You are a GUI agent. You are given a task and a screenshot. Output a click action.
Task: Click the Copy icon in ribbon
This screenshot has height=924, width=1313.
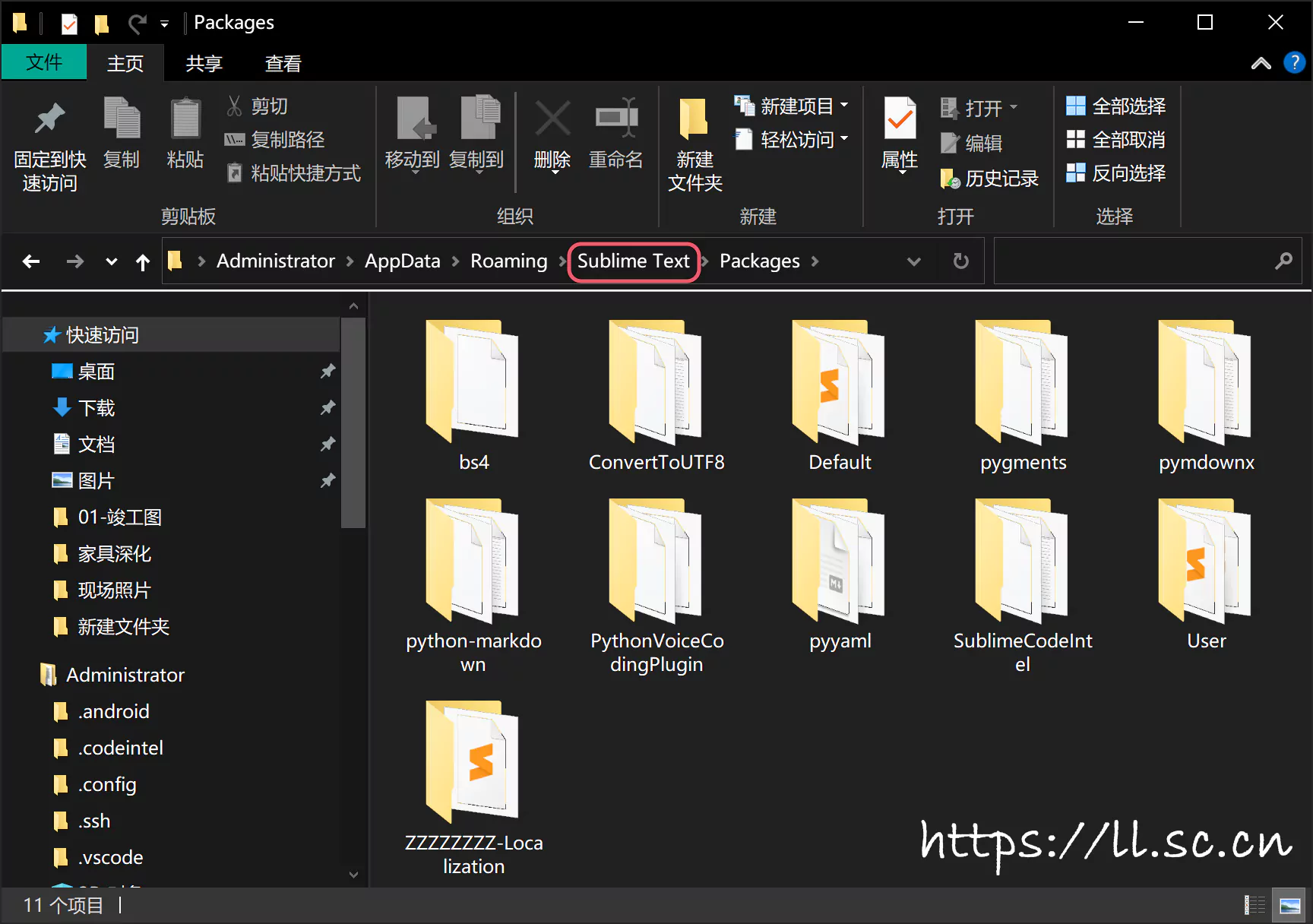point(122,119)
